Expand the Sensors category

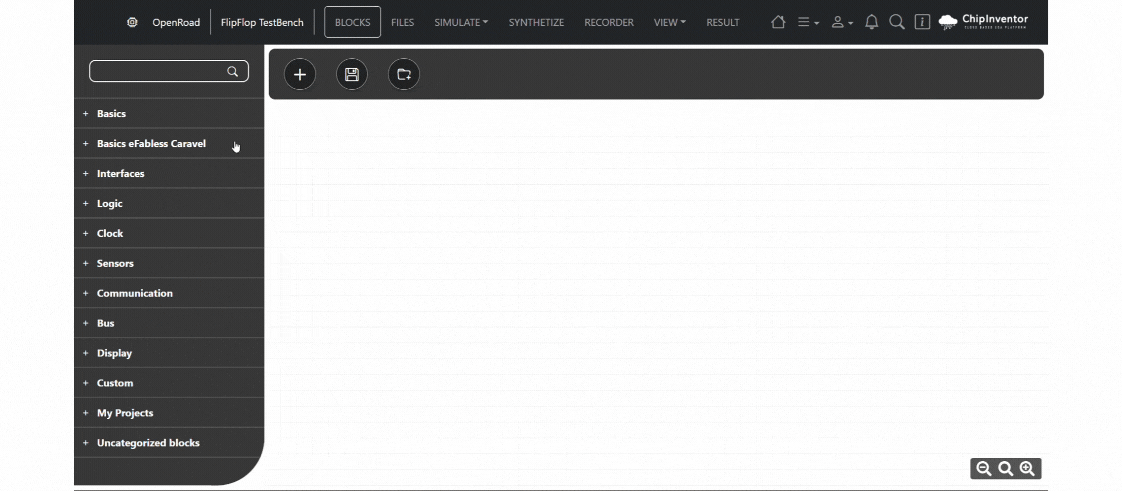coord(169,263)
